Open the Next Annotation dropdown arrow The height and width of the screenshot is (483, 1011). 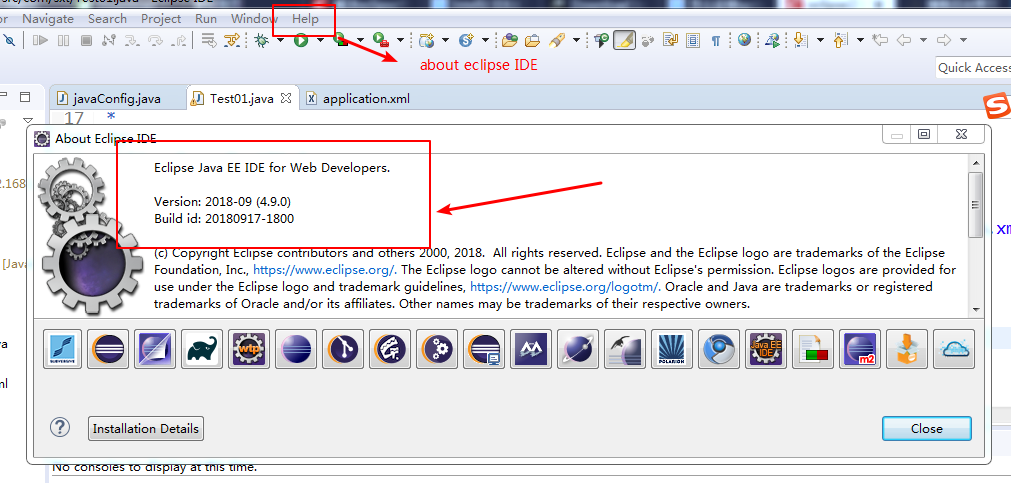point(820,41)
